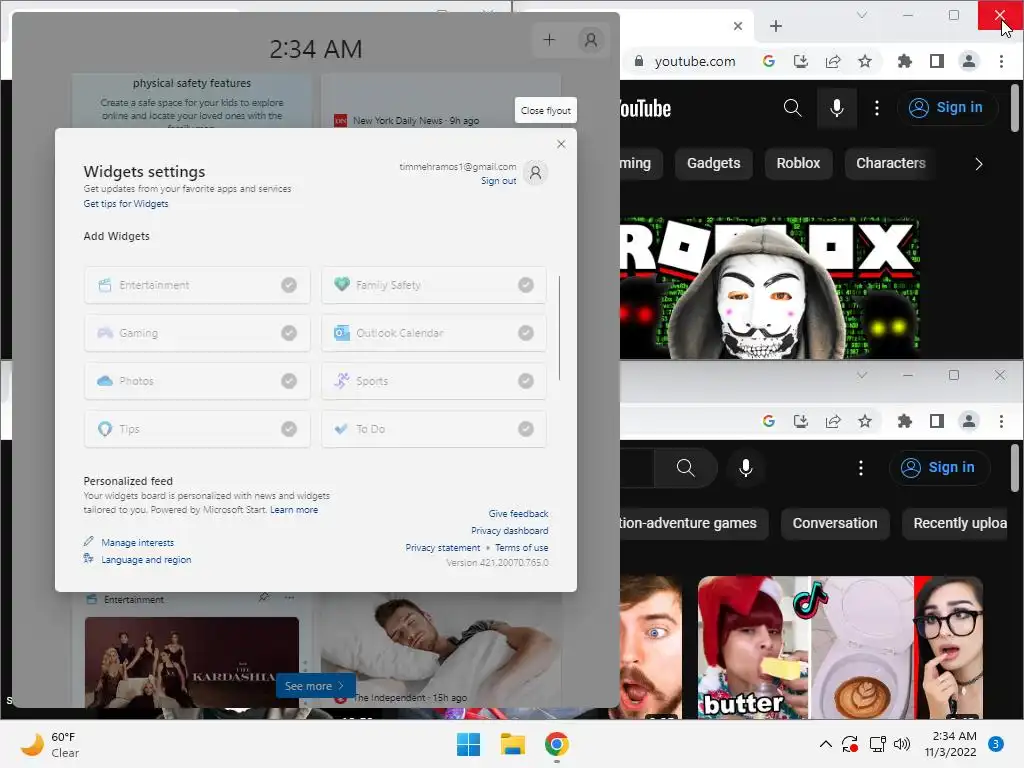Open Manage interests link
This screenshot has height=768, width=1024.
pos(137,543)
